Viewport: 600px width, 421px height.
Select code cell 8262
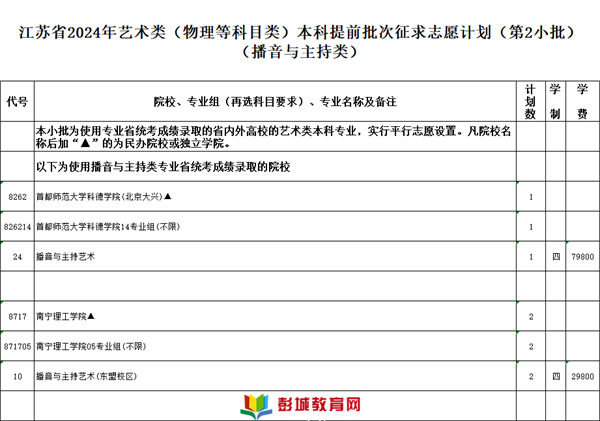pos(17,197)
